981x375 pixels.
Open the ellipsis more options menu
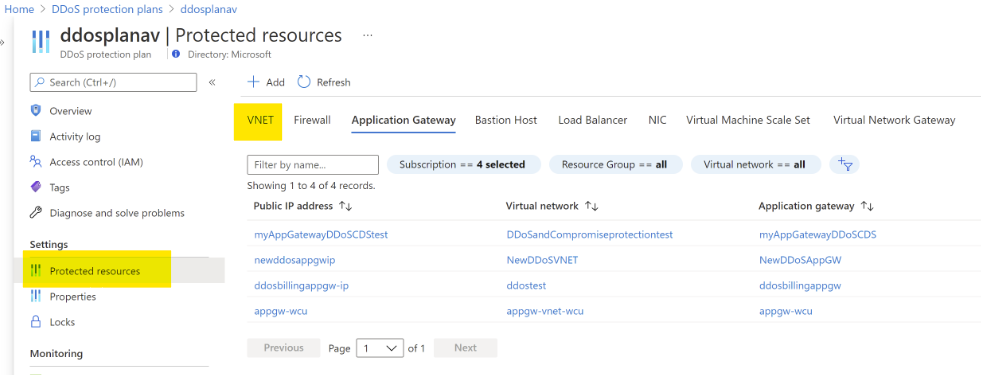pyautogui.click(x=368, y=35)
